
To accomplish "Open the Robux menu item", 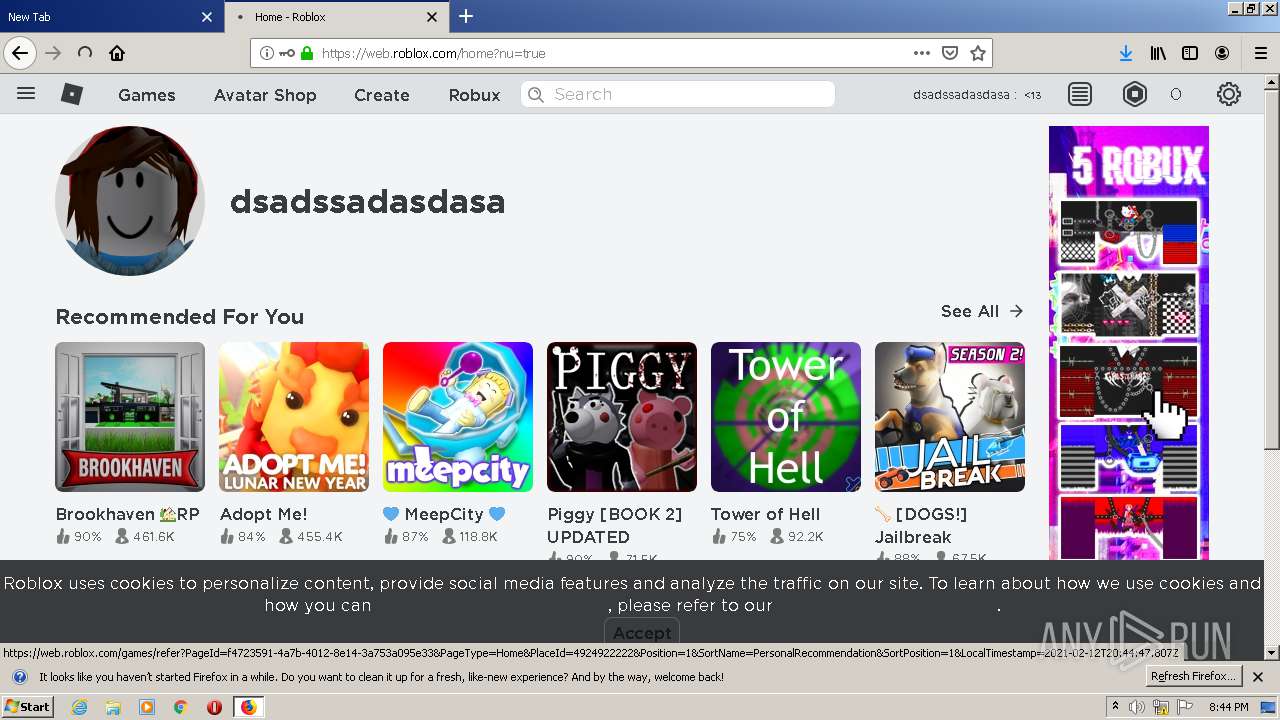I will (474, 95).
